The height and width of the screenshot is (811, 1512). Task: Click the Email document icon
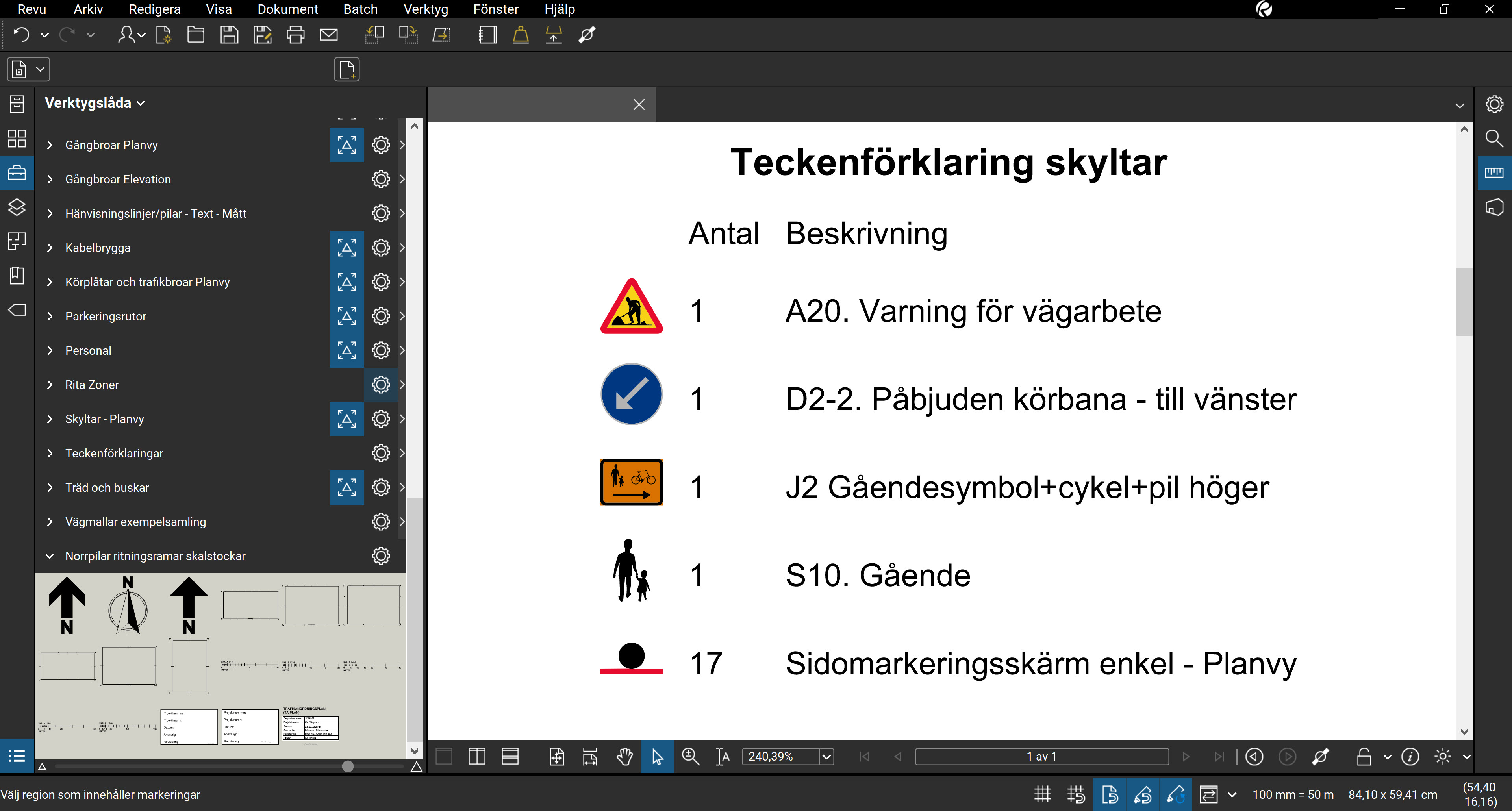[x=329, y=35]
